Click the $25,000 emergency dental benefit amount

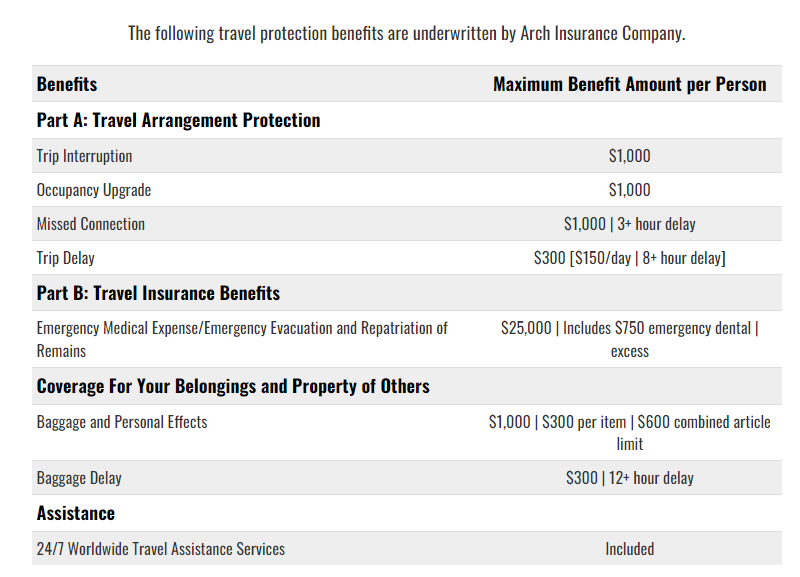coord(630,339)
